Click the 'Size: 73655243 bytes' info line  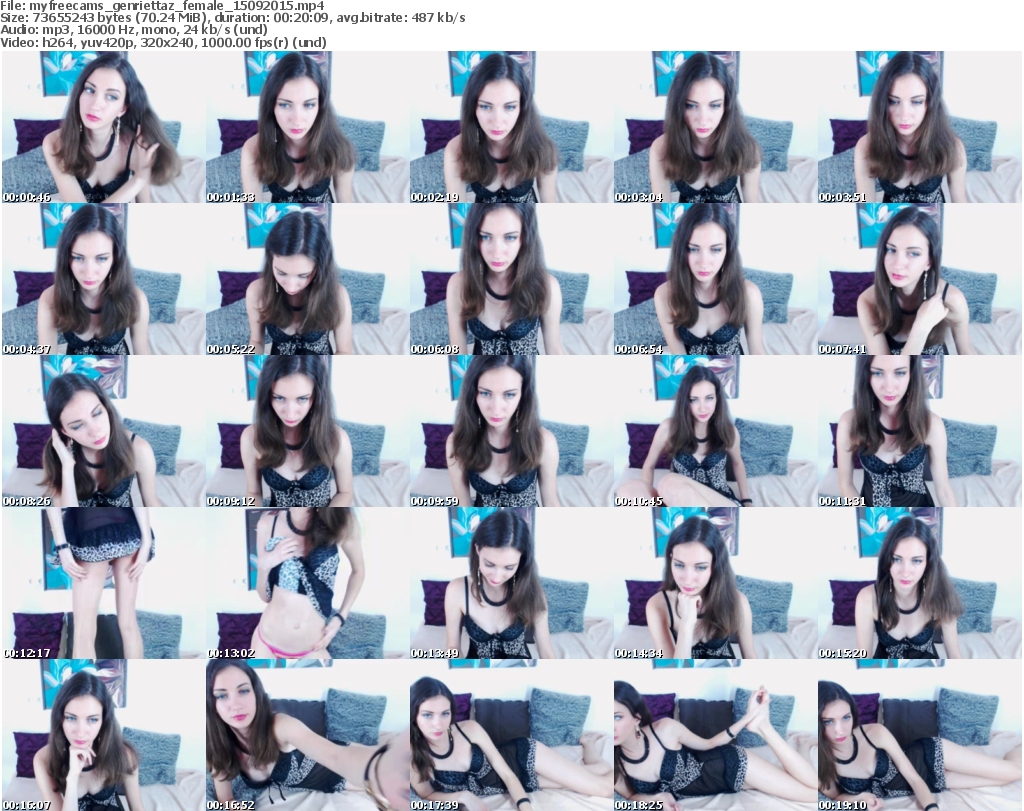(232, 18)
